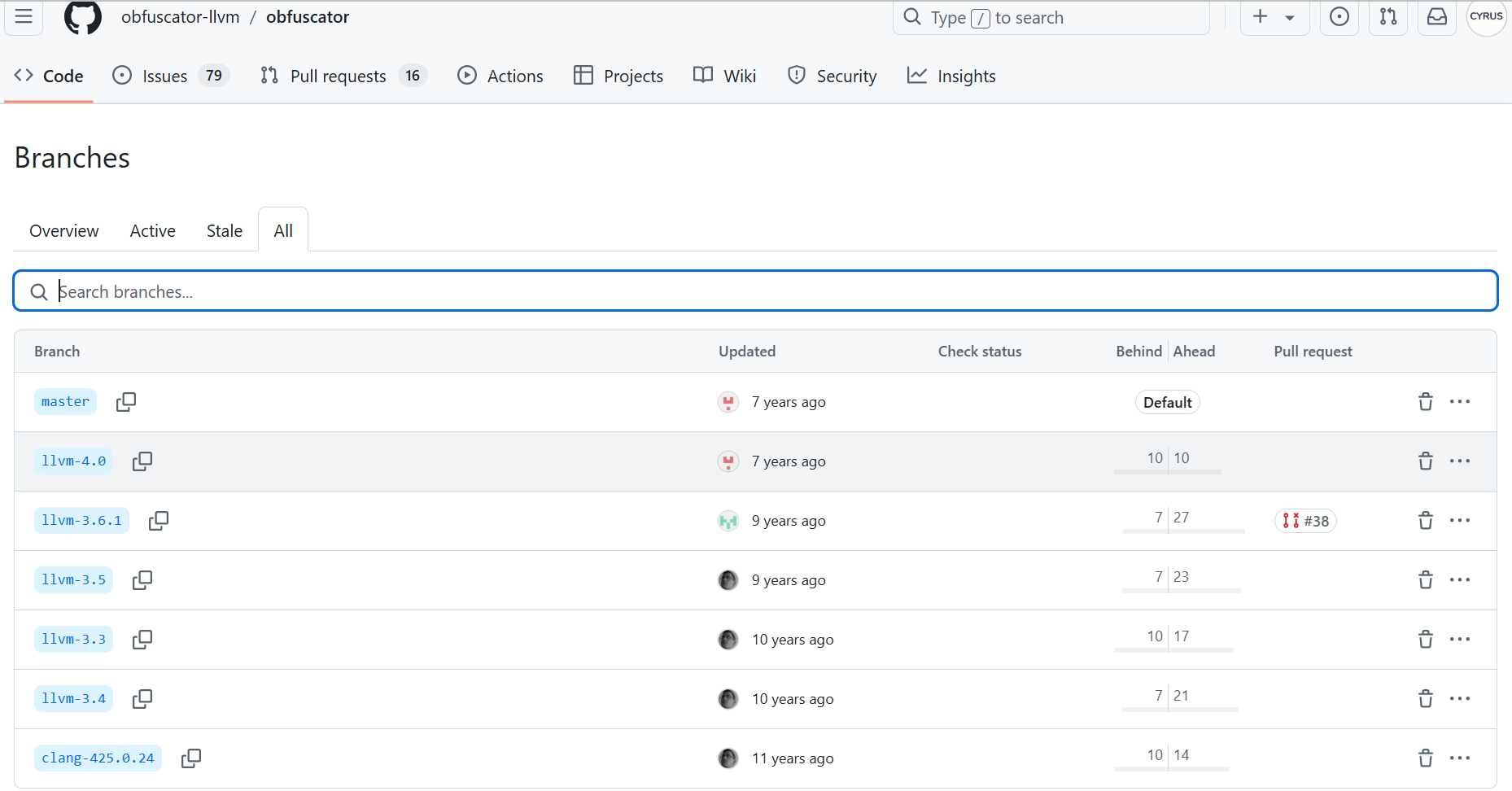
Task: Open more options for clang-425.0.24 branch
Action: coord(1460,758)
